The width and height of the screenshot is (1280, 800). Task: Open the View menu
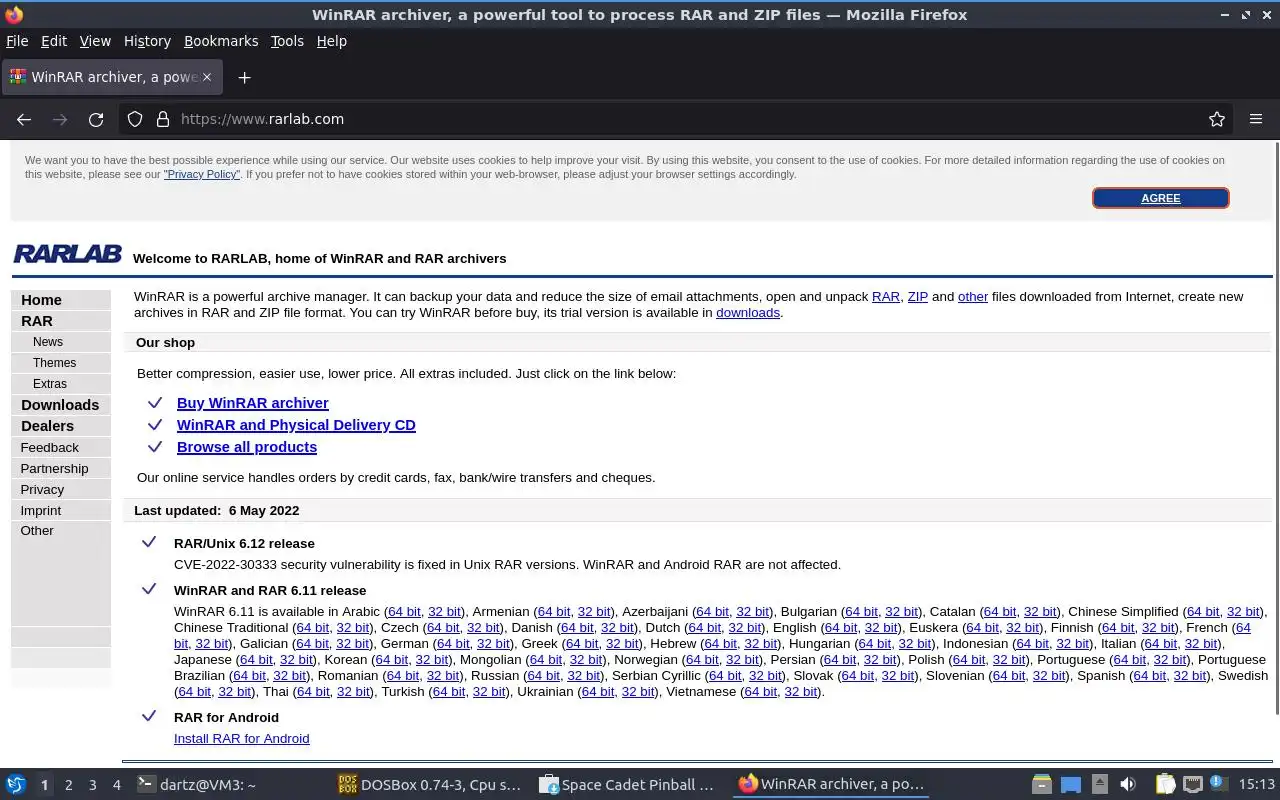click(x=95, y=41)
